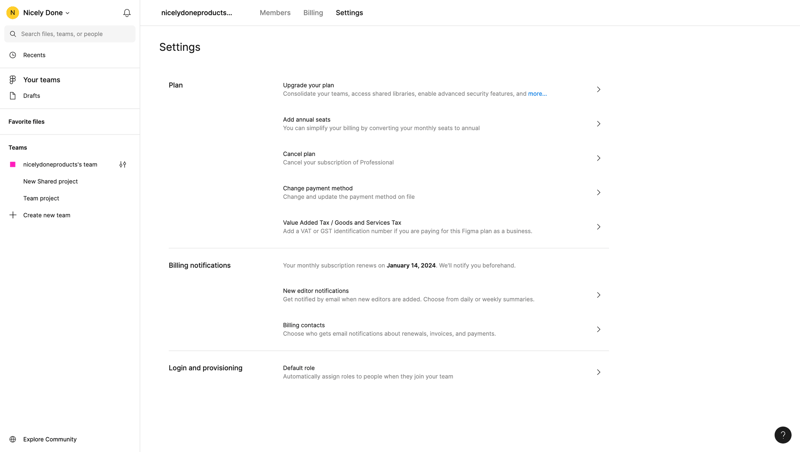Select the pink nicelydoneproducts's team swatch

click(13, 165)
